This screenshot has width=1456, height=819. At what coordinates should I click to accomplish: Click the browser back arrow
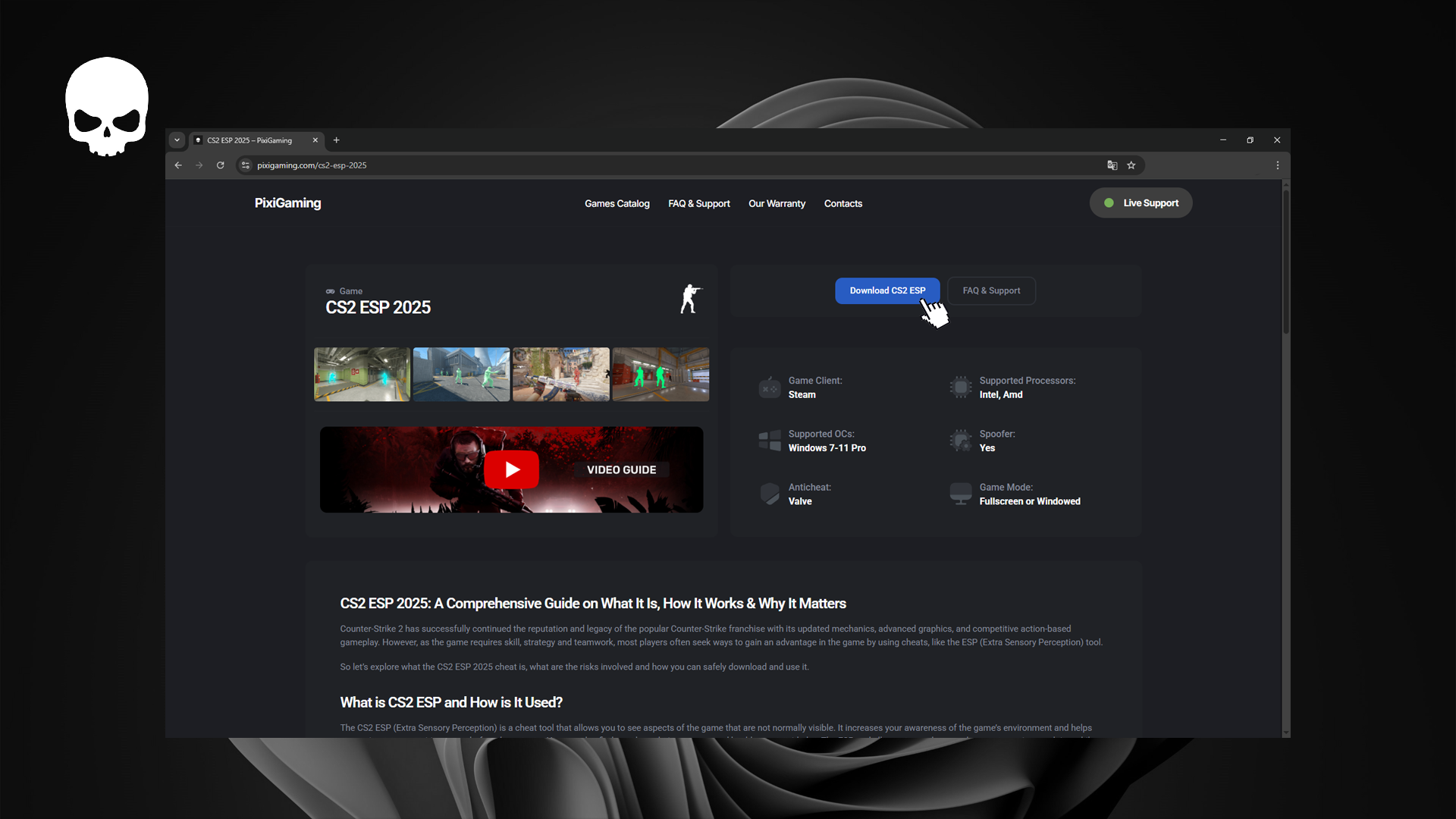tap(178, 165)
